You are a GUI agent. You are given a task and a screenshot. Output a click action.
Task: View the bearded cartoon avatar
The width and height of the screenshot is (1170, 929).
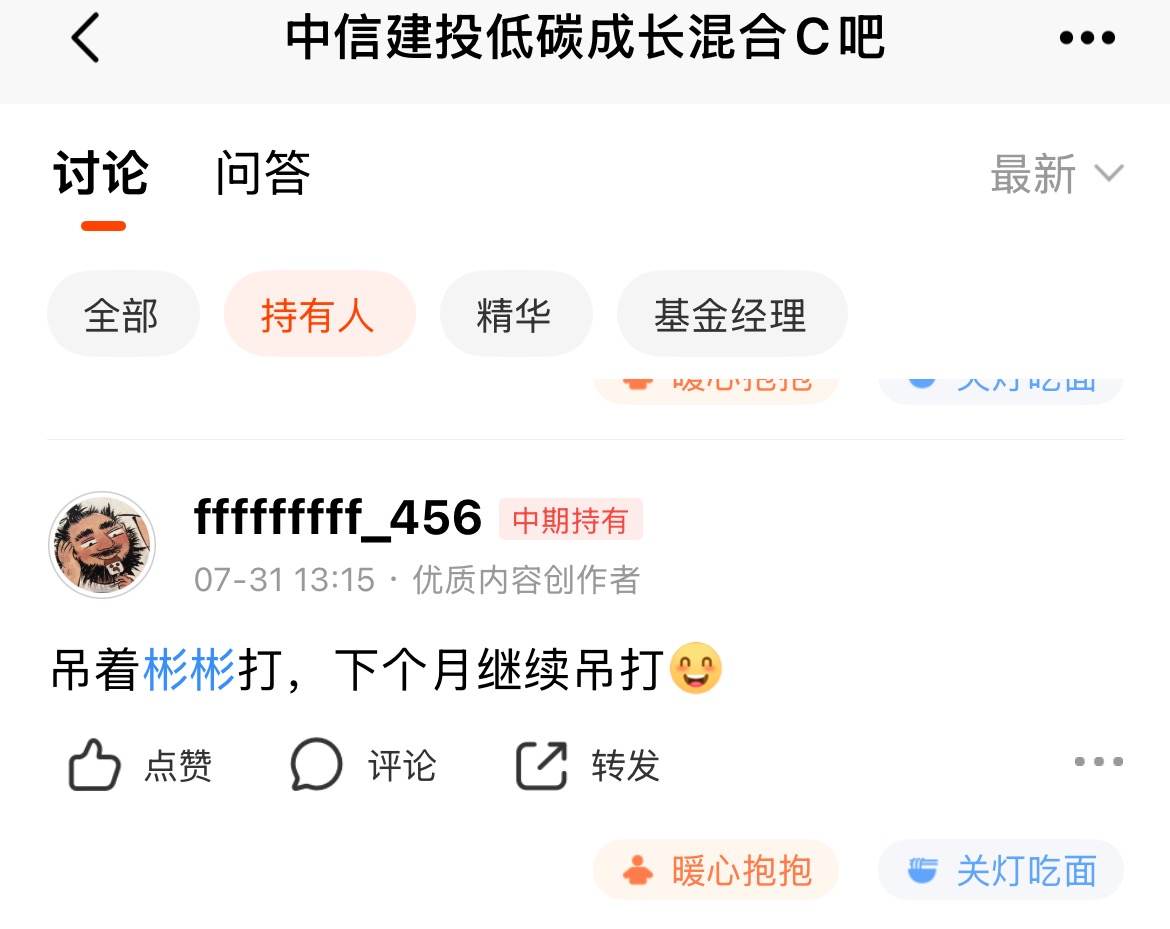(x=102, y=545)
